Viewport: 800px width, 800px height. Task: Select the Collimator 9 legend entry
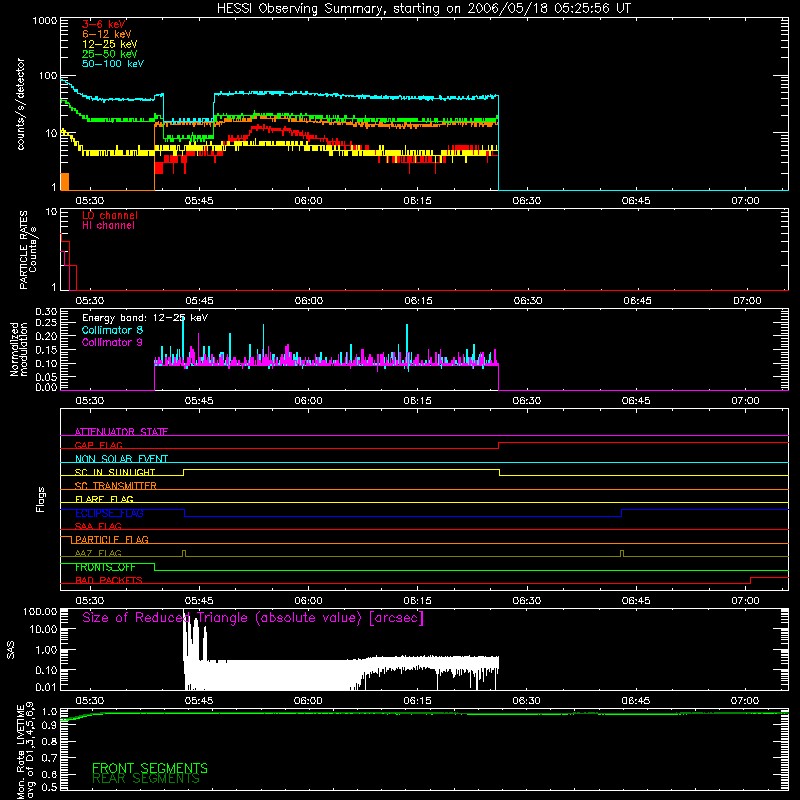[112, 342]
